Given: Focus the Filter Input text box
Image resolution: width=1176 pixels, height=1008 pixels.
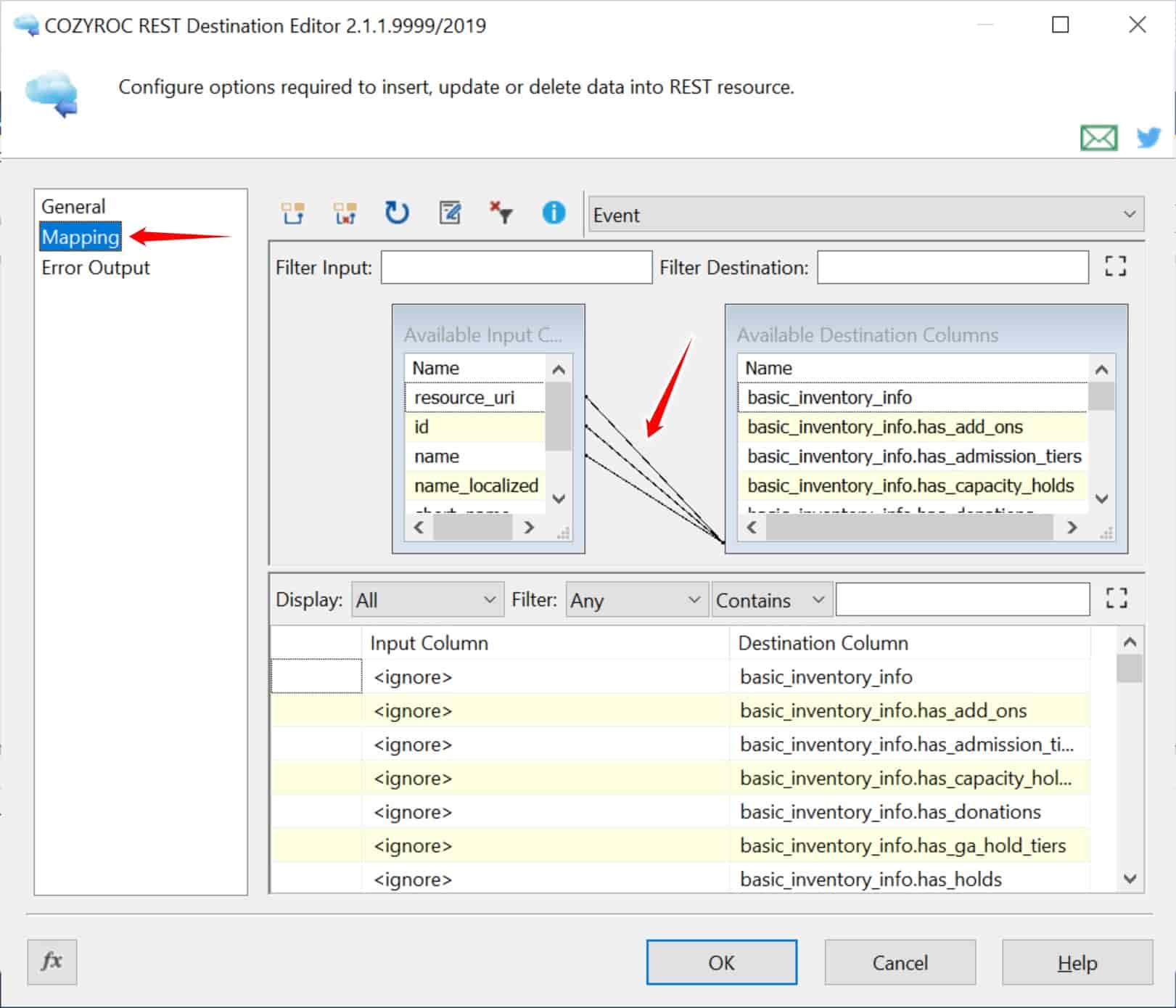Looking at the screenshot, I should (x=517, y=267).
